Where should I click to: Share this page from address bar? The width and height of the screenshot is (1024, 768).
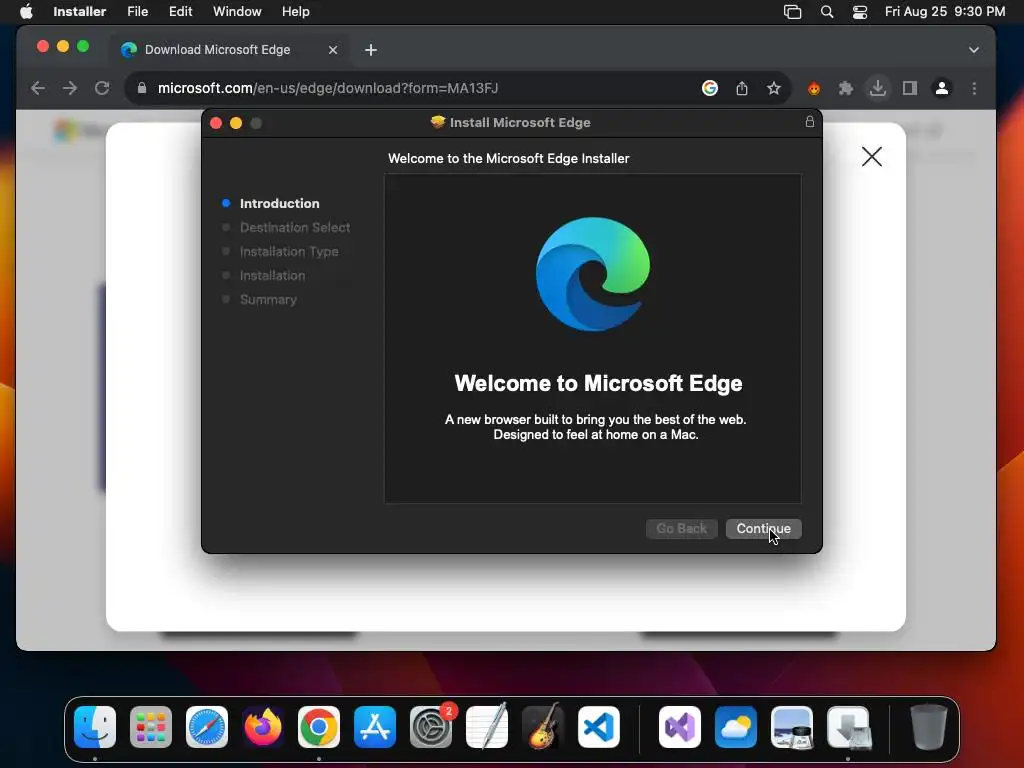pyautogui.click(x=742, y=88)
